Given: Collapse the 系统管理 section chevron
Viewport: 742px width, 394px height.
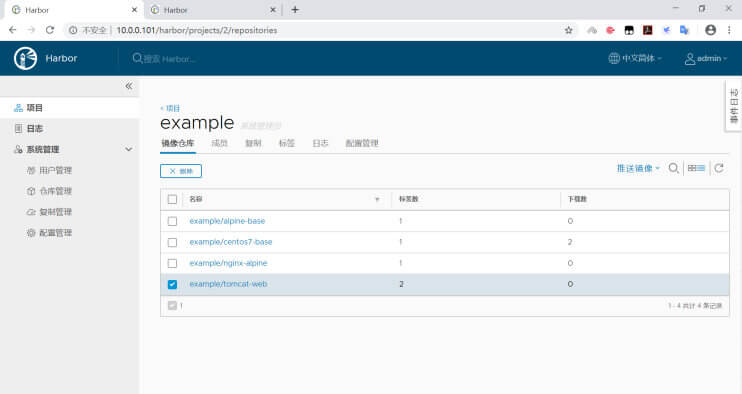Looking at the screenshot, I should pos(128,149).
